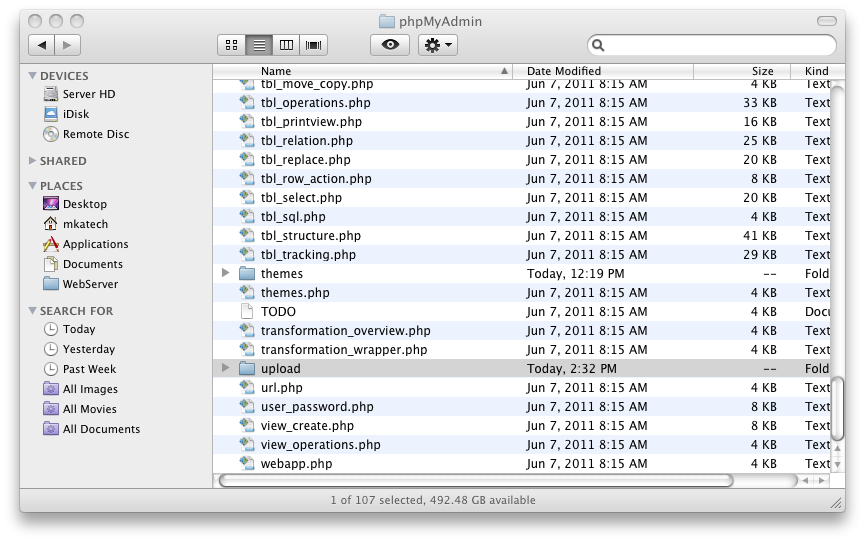Sort by Date Modified column header
This screenshot has width=865, height=542.
603,71
